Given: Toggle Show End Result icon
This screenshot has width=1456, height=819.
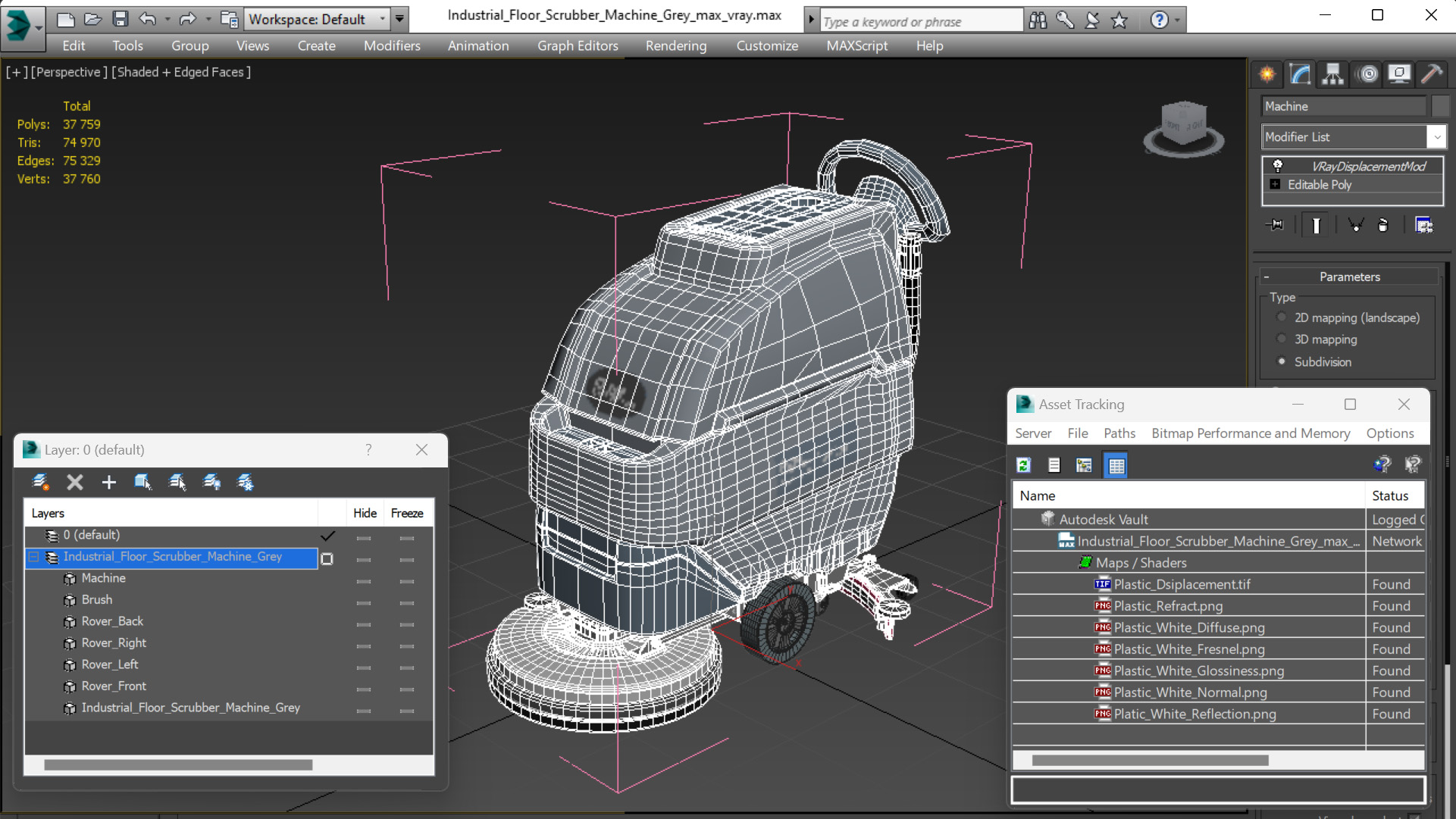Looking at the screenshot, I should click(x=1316, y=225).
